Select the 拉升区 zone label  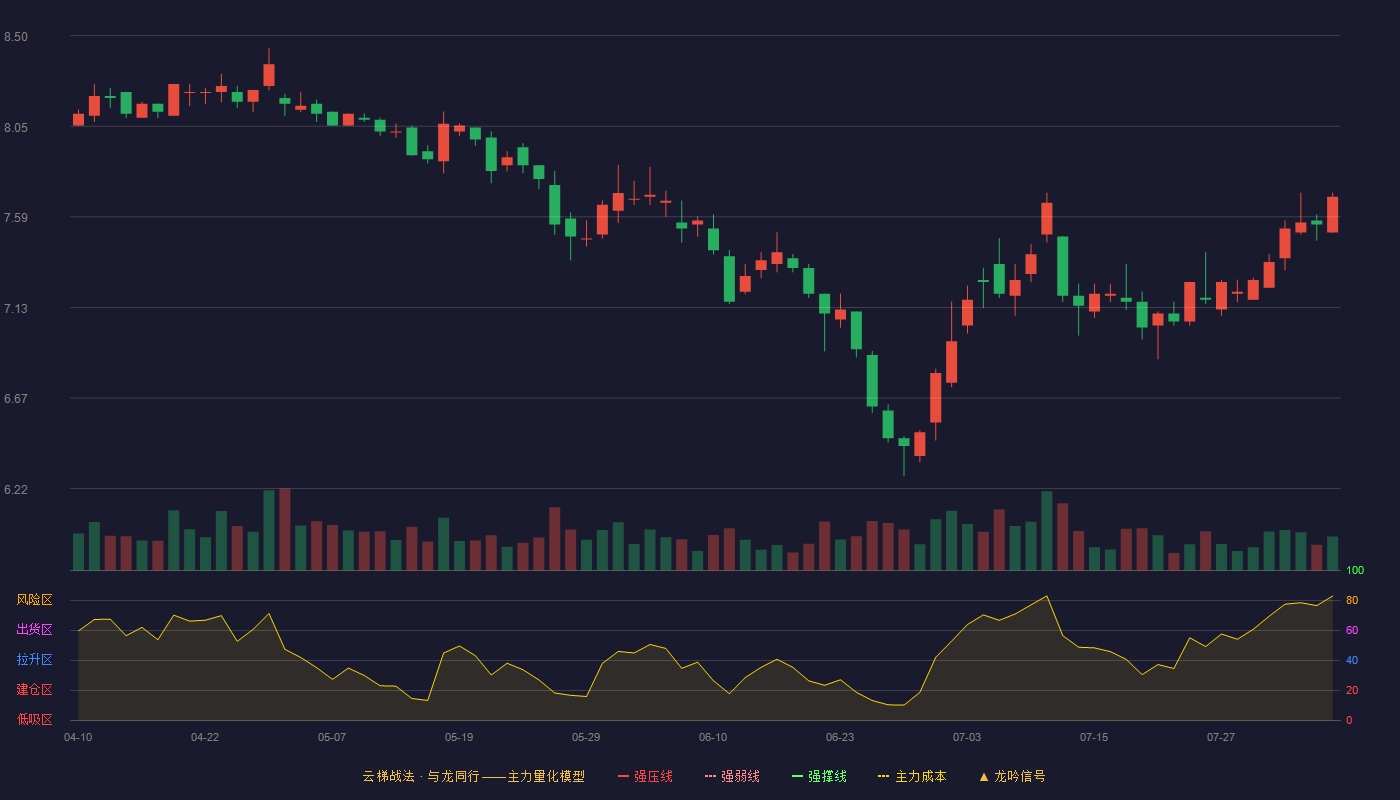(34, 660)
